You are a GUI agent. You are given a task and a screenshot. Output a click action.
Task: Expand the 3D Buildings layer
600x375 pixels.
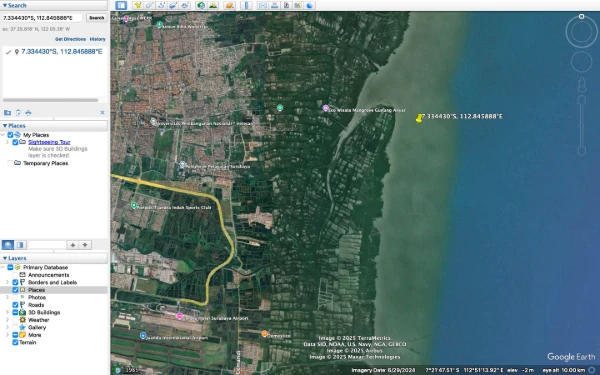7,312
